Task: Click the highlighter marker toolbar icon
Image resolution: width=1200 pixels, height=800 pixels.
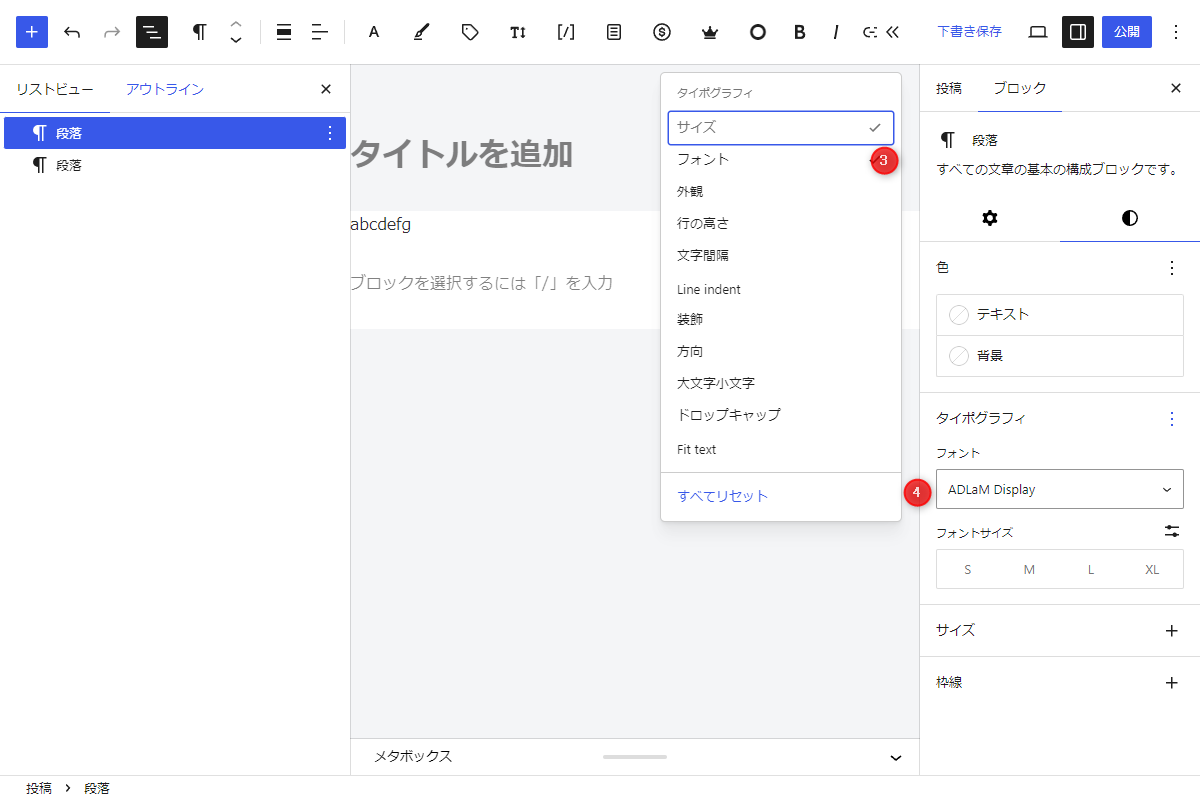Action: point(422,32)
